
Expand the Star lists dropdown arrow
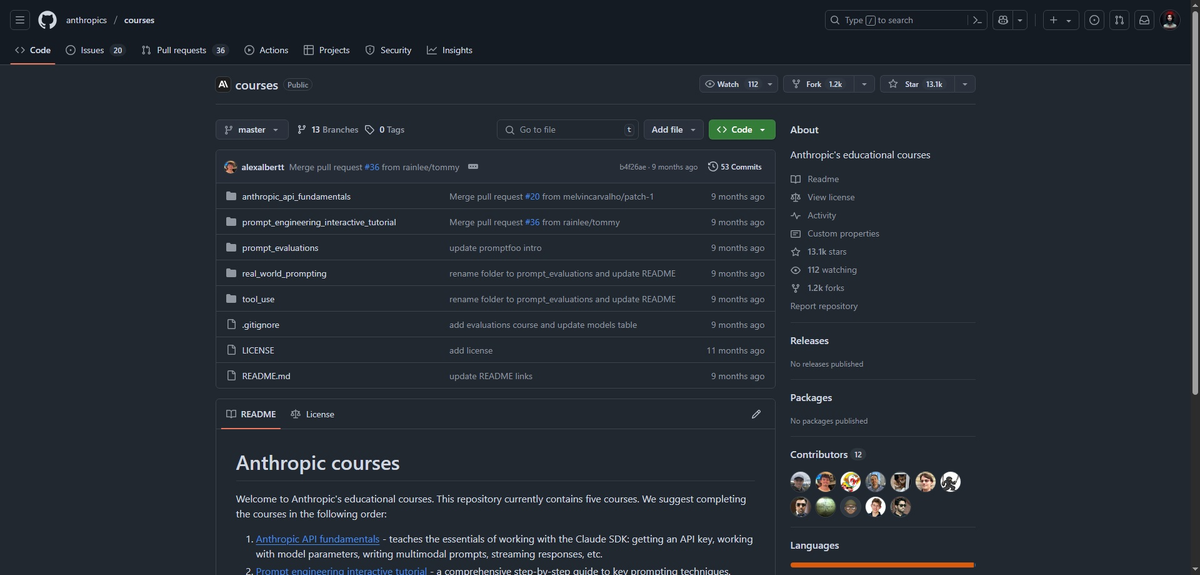click(x=965, y=84)
